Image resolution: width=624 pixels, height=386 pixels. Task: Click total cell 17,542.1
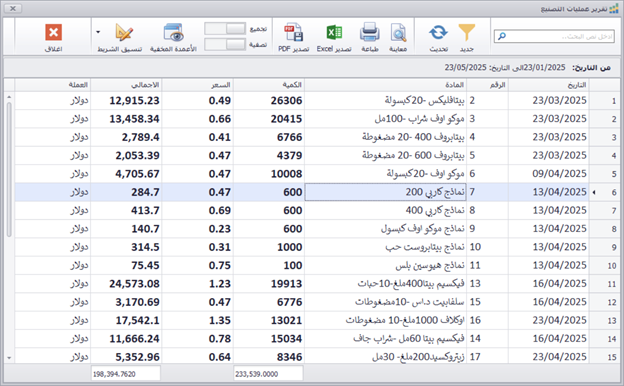point(126,320)
